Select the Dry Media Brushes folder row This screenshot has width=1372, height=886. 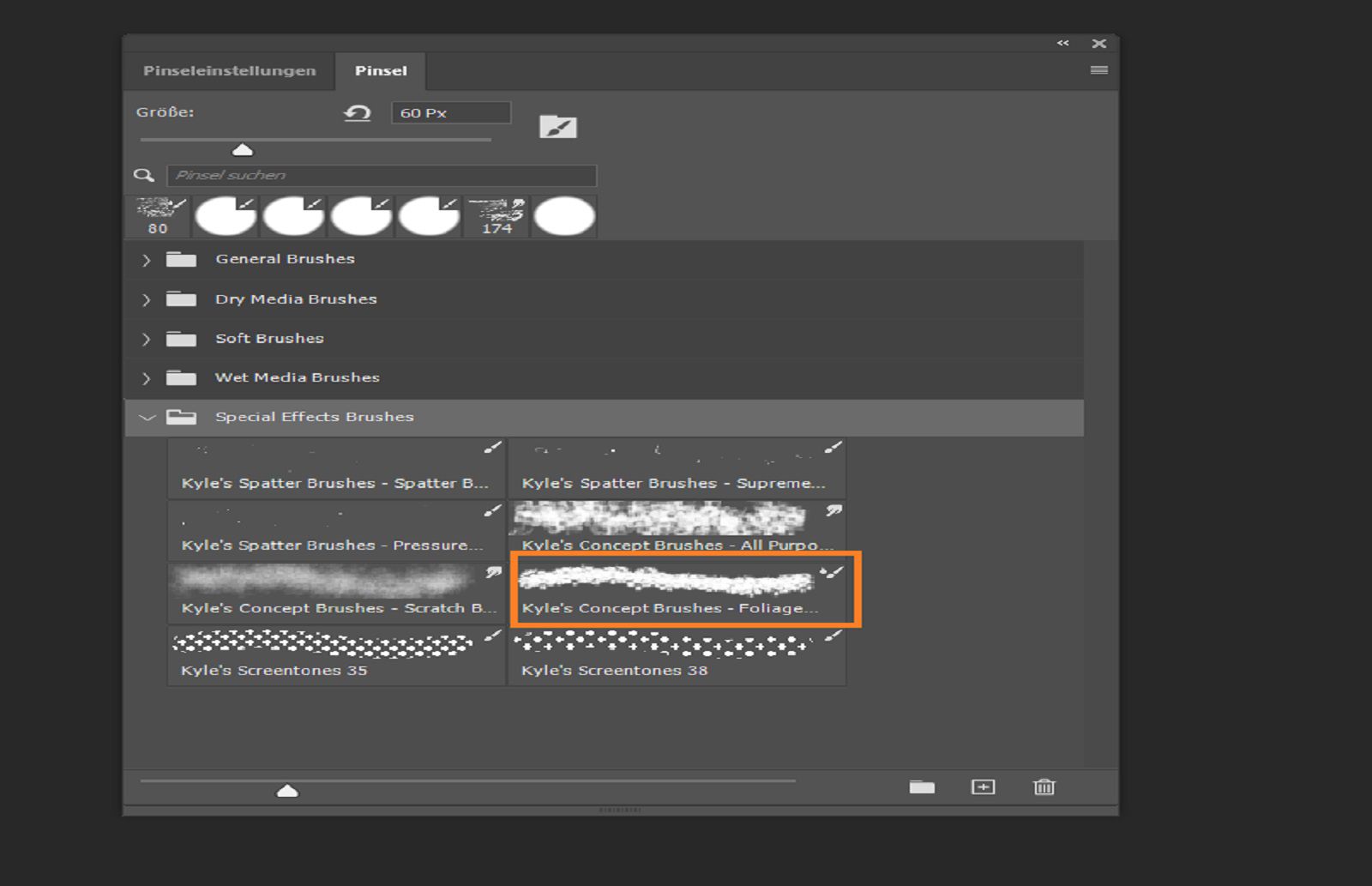pos(605,298)
